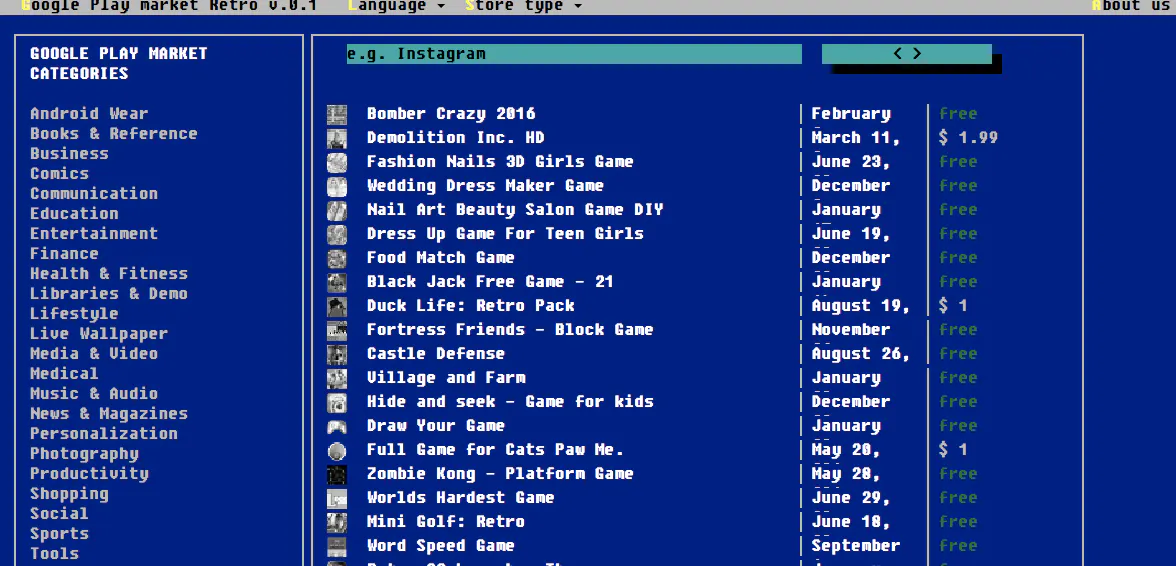Click the Fashion Nails 3D Girls Game icon
Viewport: 1176px width, 566px height.
[337, 162]
